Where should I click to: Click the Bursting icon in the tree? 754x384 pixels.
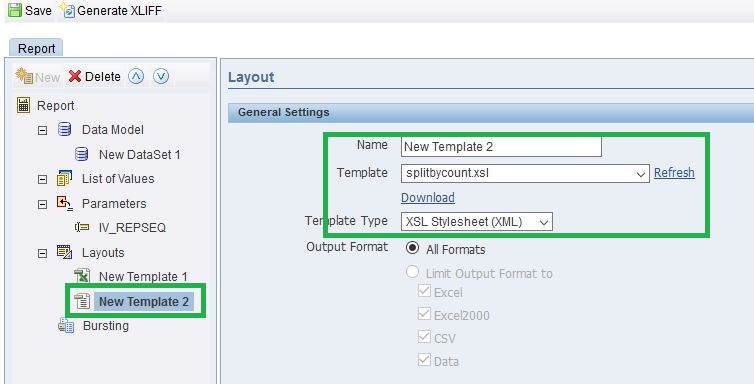(66, 325)
